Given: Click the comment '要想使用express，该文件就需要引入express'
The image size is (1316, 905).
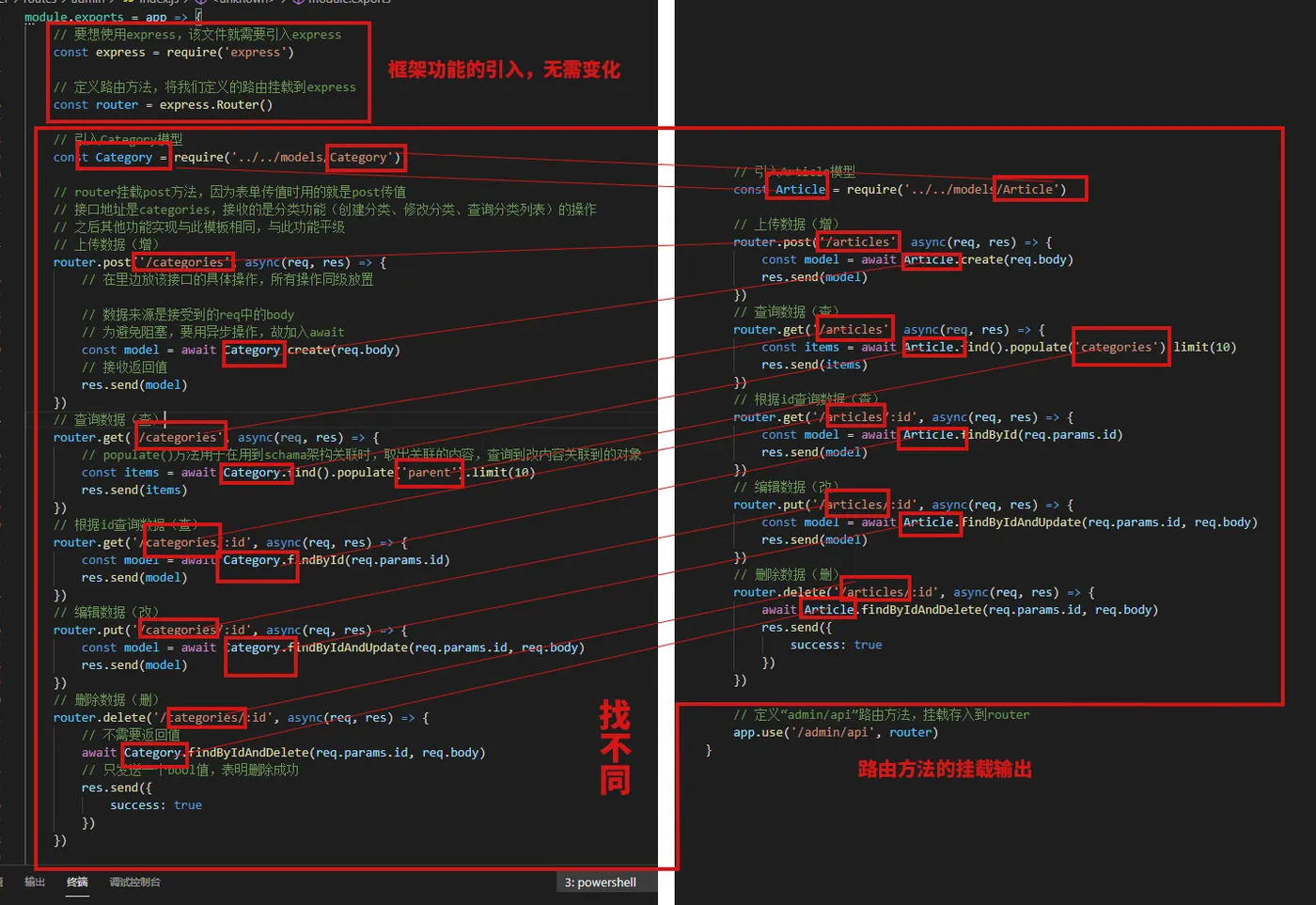Looking at the screenshot, I should tap(197, 35).
